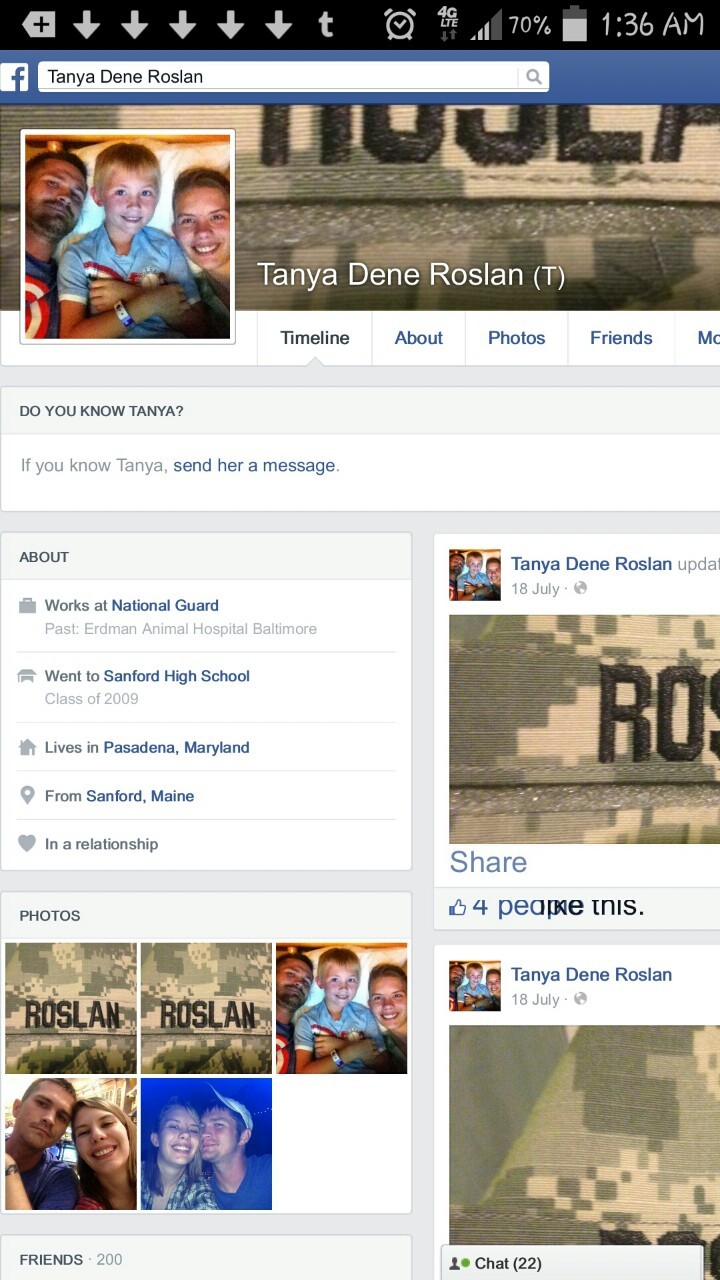Open the Sanford, Maine hometown link
720x1280 pixels.
click(140, 796)
